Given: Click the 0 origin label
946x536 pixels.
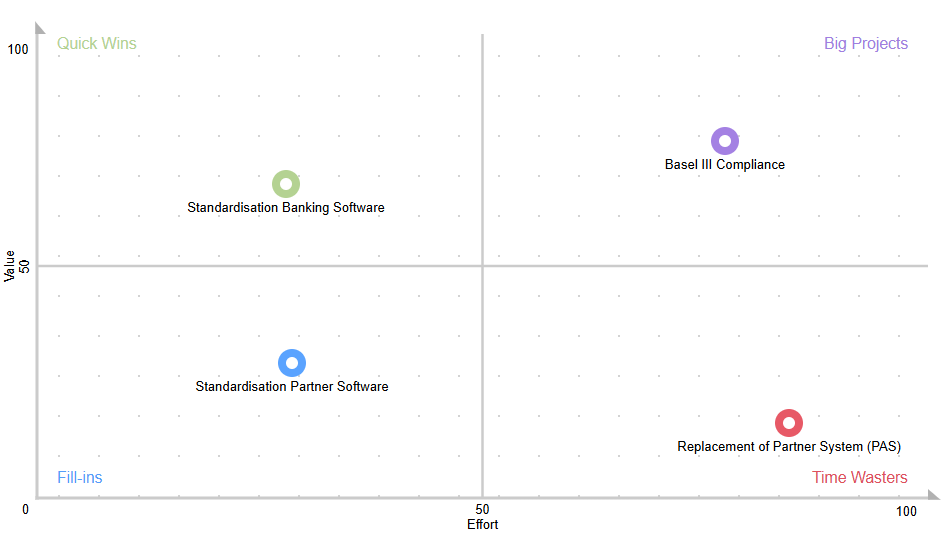Looking at the screenshot, I should pos(26,510).
